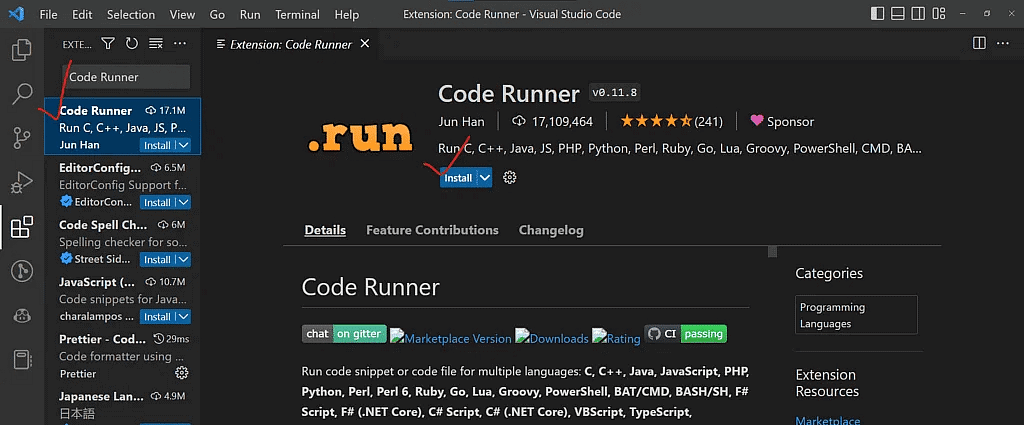Toggle the secondary side bar layout
1024x425 pixels.
pyautogui.click(x=918, y=14)
